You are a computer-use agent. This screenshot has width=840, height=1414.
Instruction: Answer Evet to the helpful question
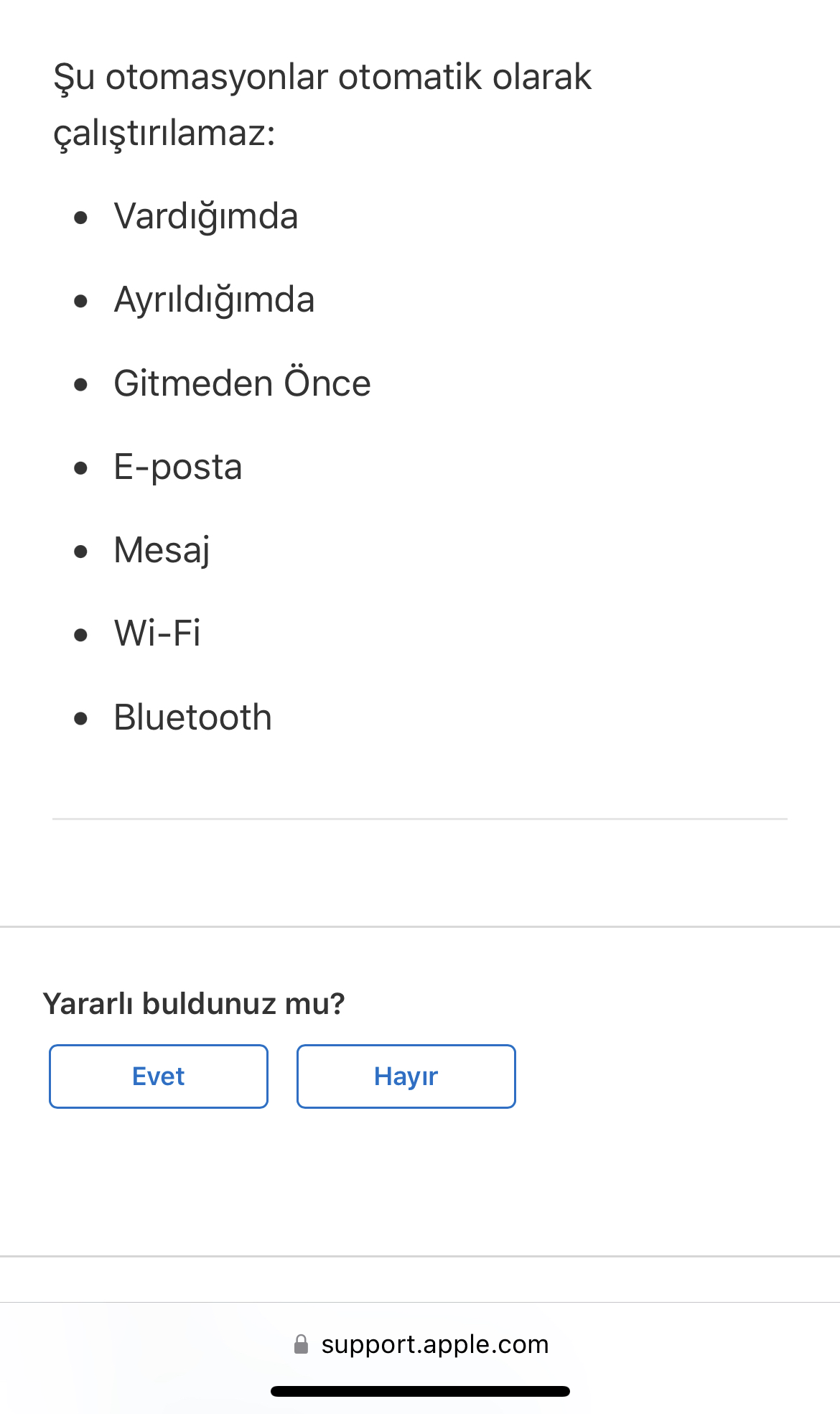point(159,1076)
